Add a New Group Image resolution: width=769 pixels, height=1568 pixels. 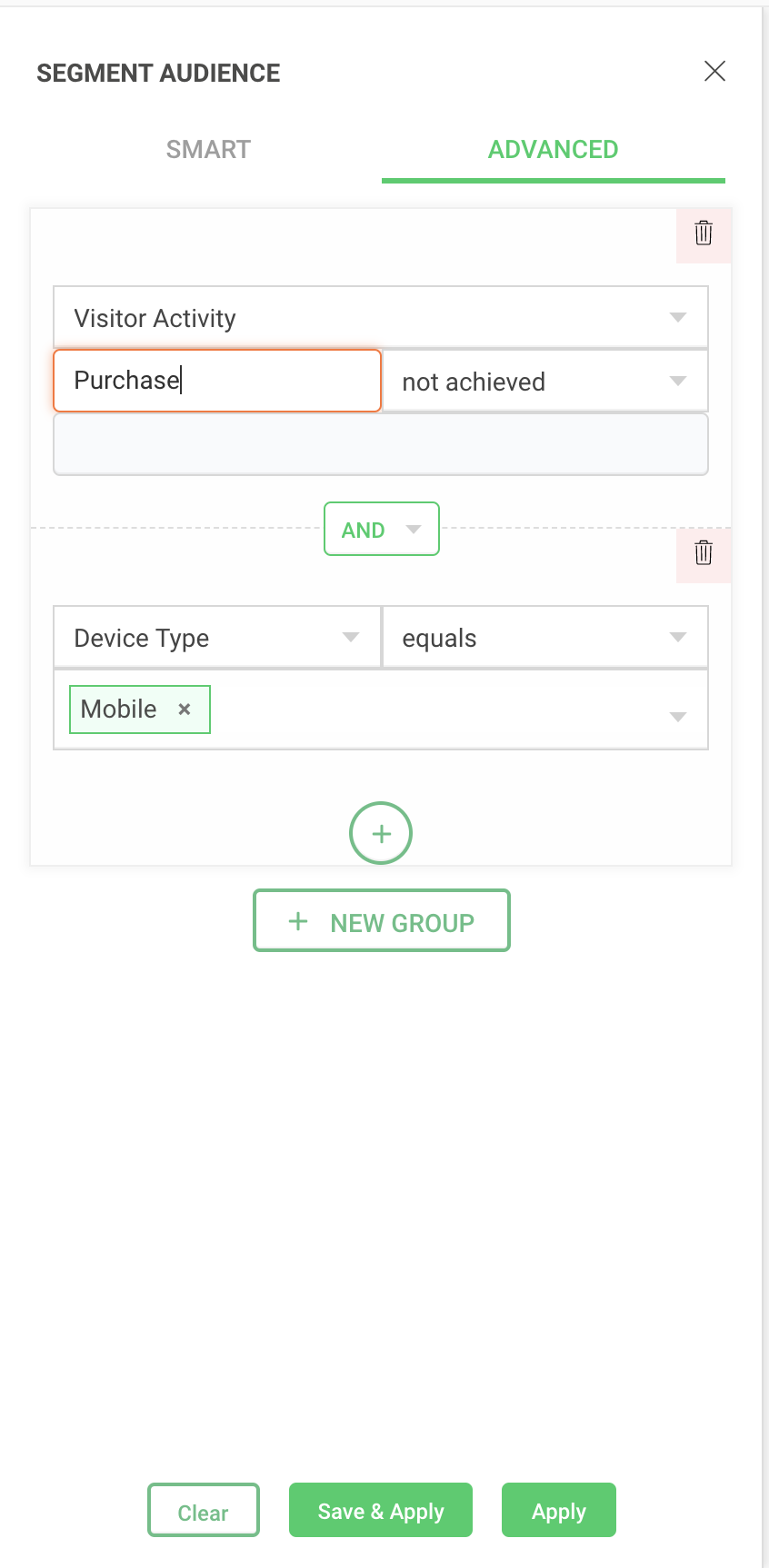pos(381,921)
